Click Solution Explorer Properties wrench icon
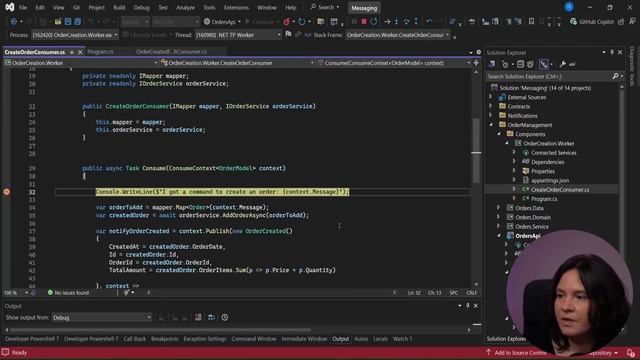 click(x=562, y=64)
